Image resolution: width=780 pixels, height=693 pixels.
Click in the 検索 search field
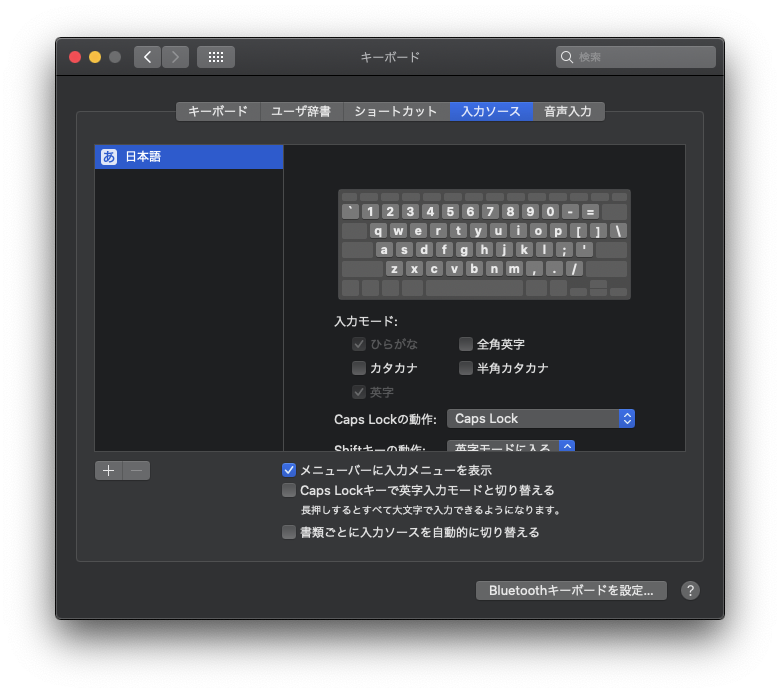coord(636,57)
